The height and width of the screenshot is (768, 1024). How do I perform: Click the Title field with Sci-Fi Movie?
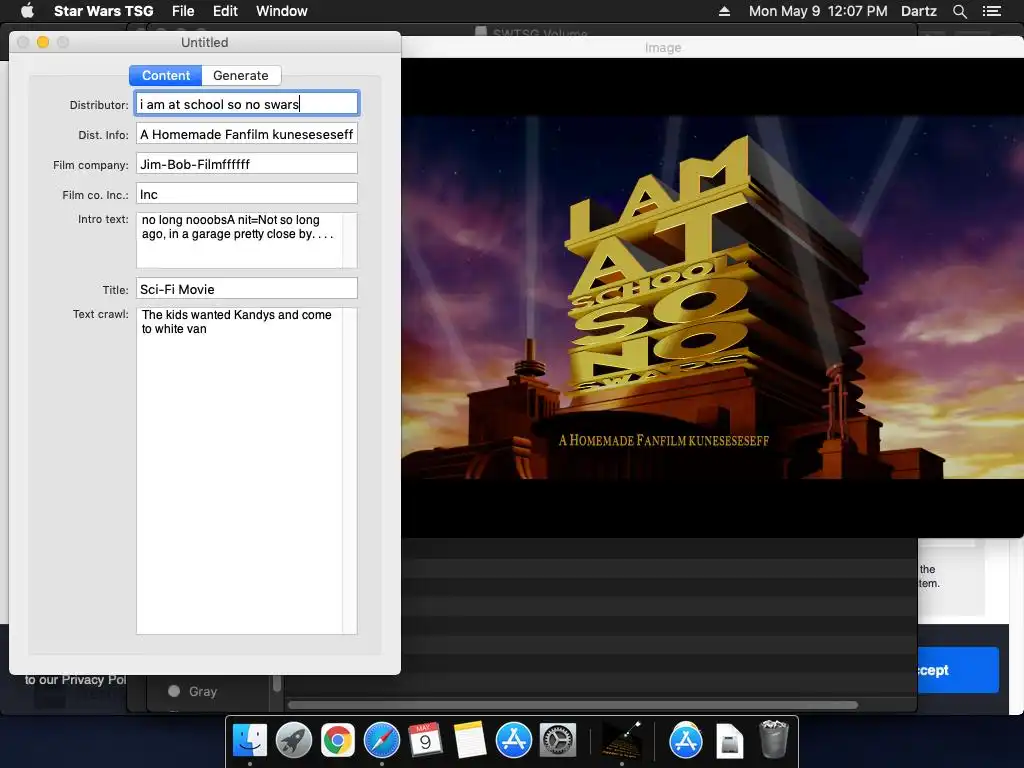click(247, 289)
